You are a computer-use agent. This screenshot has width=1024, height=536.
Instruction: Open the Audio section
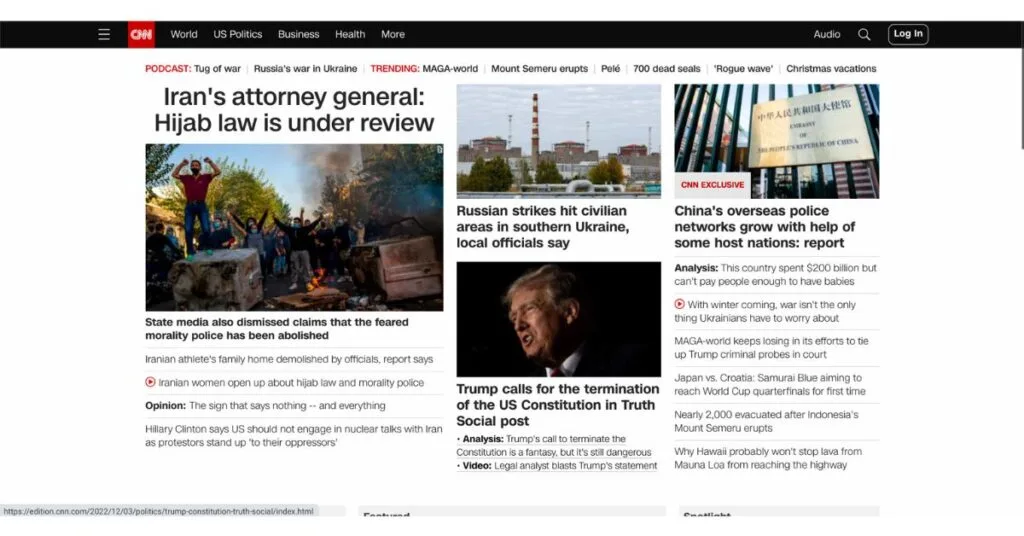pyautogui.click(x=827, y=34)
